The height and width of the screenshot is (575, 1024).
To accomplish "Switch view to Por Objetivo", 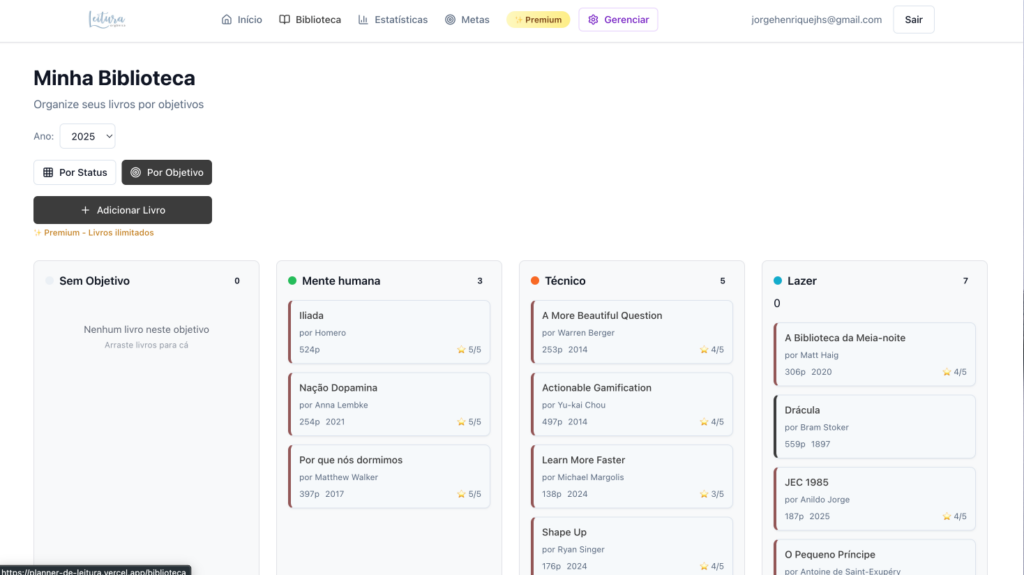I will (167, 173).
